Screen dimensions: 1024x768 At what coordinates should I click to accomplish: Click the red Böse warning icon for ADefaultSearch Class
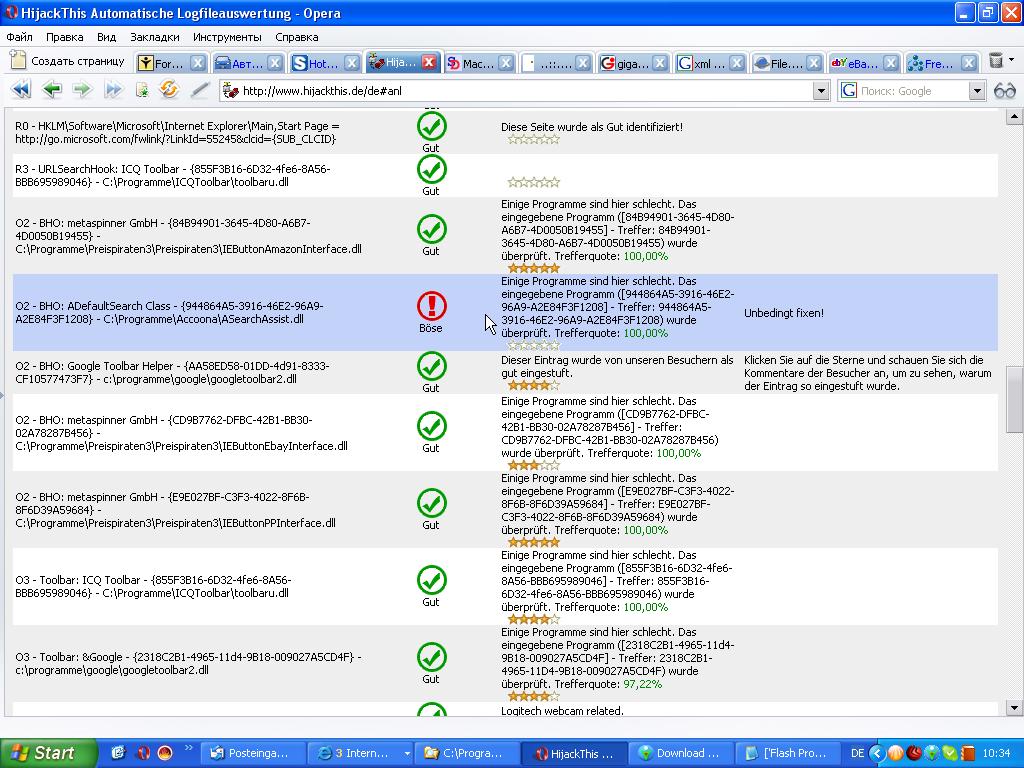click(x=431, y=306)
